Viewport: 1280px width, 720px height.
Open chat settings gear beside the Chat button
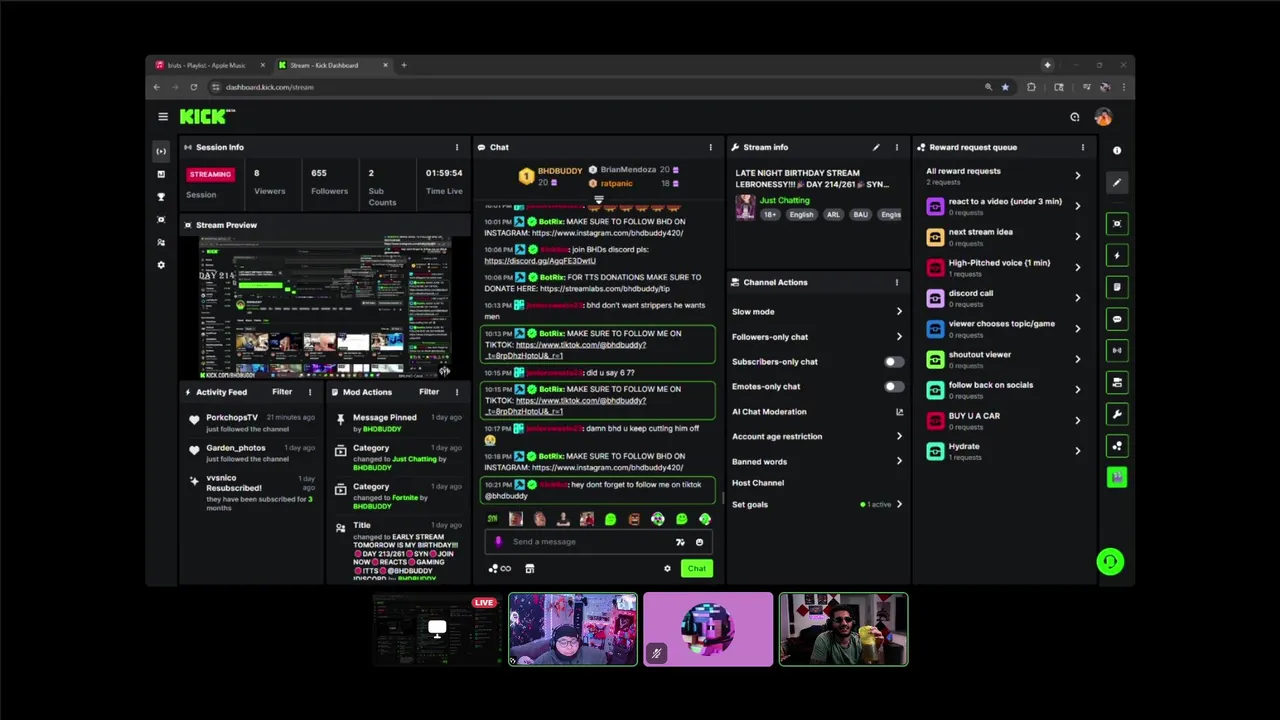[667, 569]
